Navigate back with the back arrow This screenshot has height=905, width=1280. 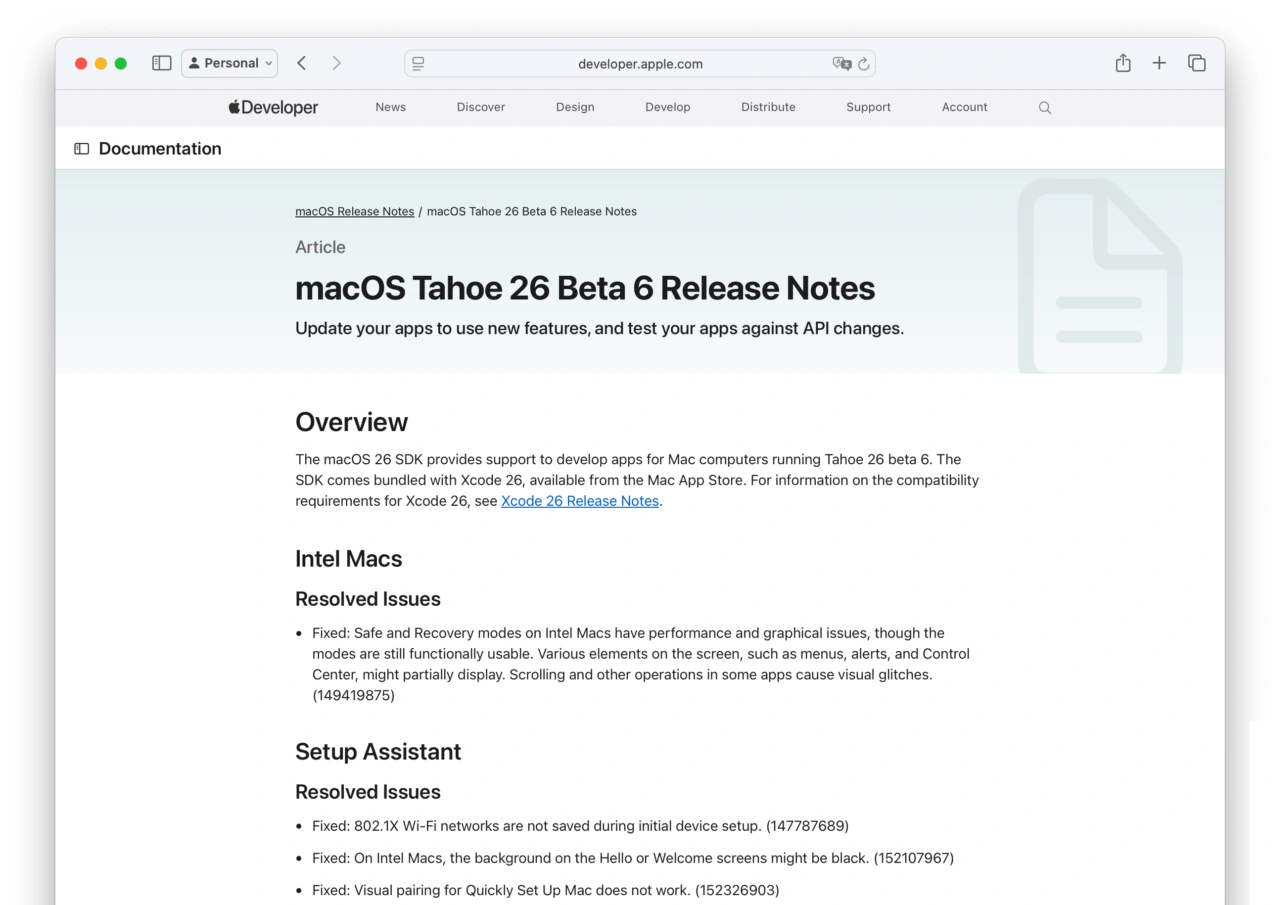coord(301,62)
